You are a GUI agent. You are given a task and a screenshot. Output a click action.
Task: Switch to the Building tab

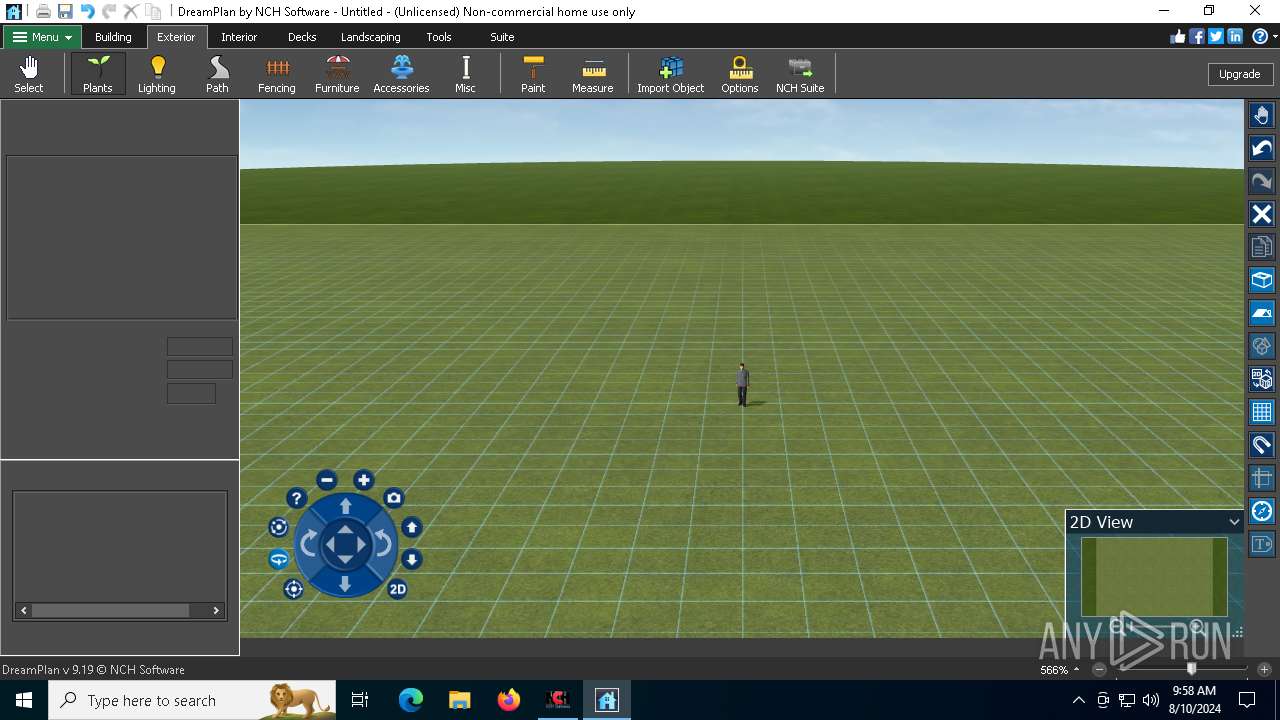click(x=113, y=37)
